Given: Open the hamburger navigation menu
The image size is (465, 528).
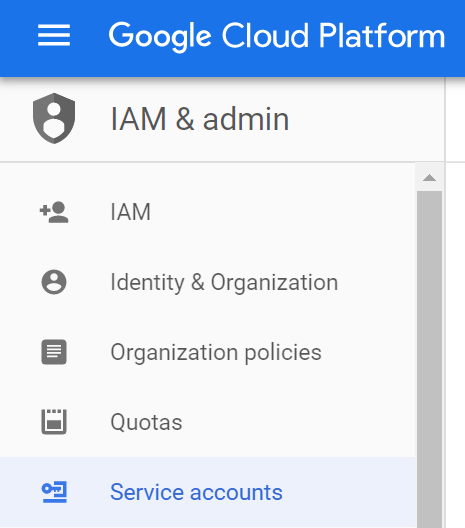Looking at the screenshot, I should (x=54, y=35).
